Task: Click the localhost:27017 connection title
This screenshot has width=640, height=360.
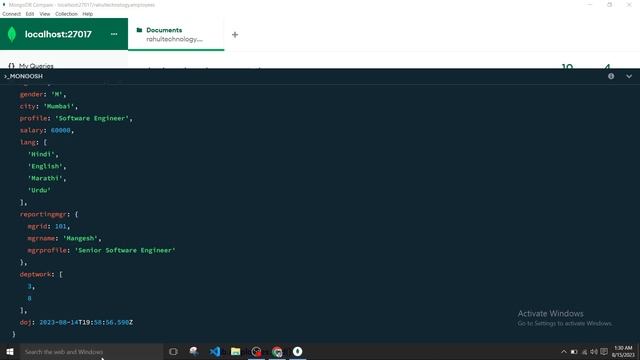Action: (x=58, y=34)
